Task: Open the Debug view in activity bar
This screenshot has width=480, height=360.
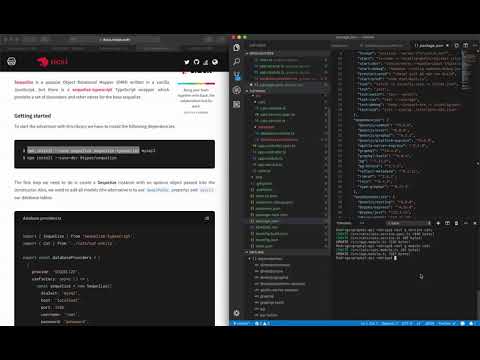Action: (237, 90)
